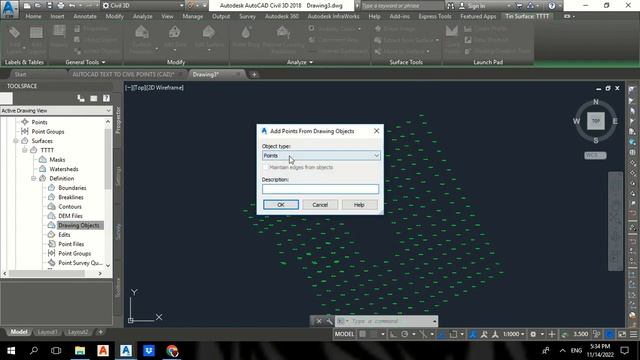Expand the Analyze ribbon panel arrow

click(x=300, y=62)
